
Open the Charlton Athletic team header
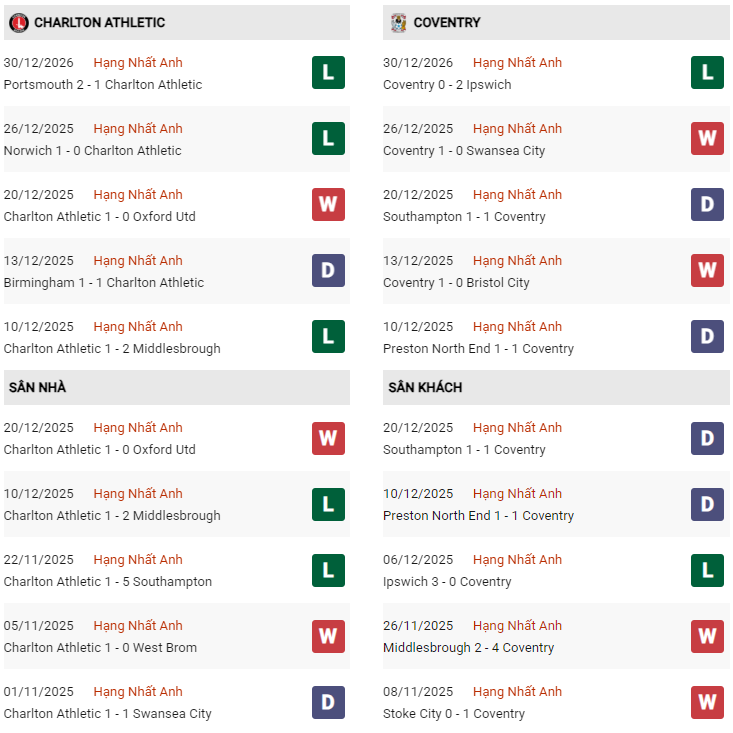pyautogui.click(x=99, y=22)
